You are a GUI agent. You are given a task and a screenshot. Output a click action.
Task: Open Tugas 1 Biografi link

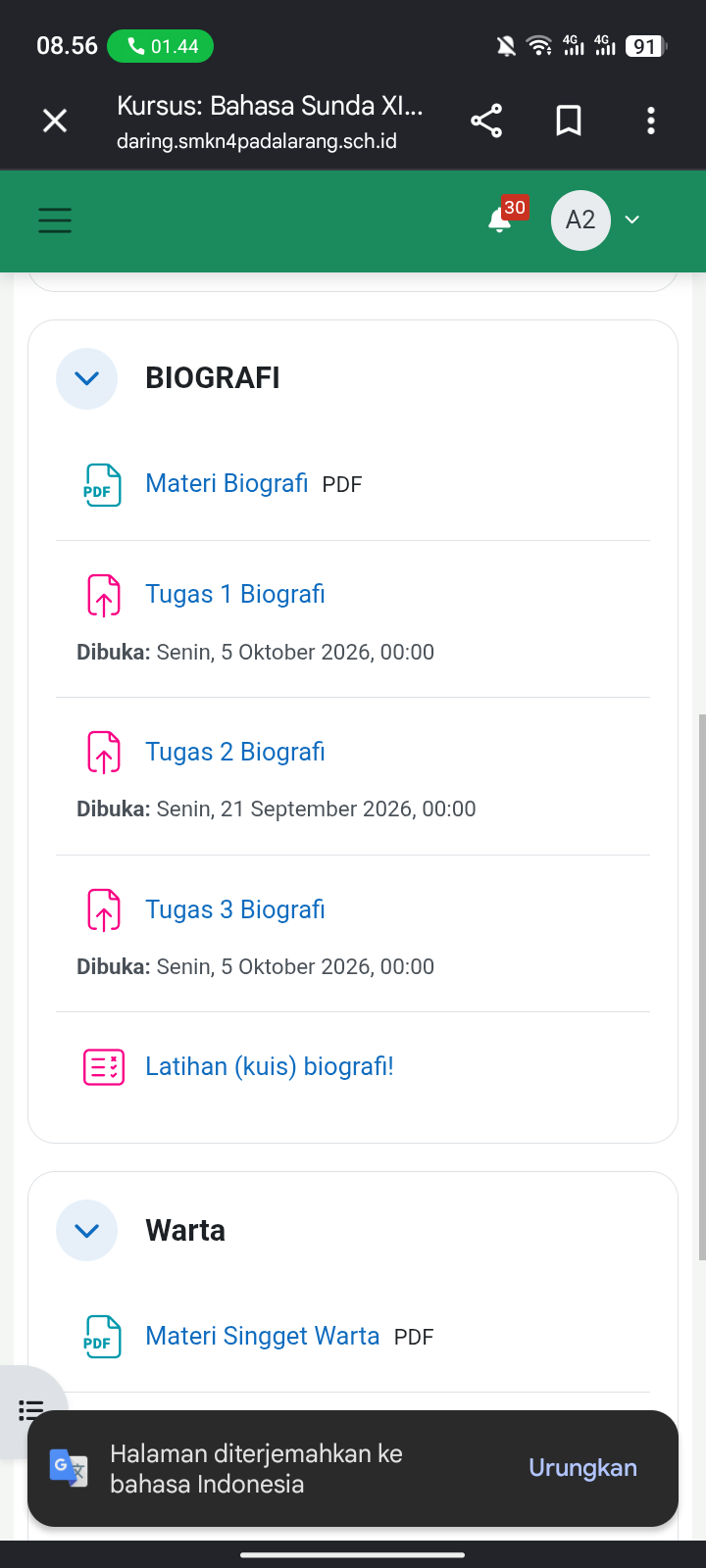coord(235,594)
